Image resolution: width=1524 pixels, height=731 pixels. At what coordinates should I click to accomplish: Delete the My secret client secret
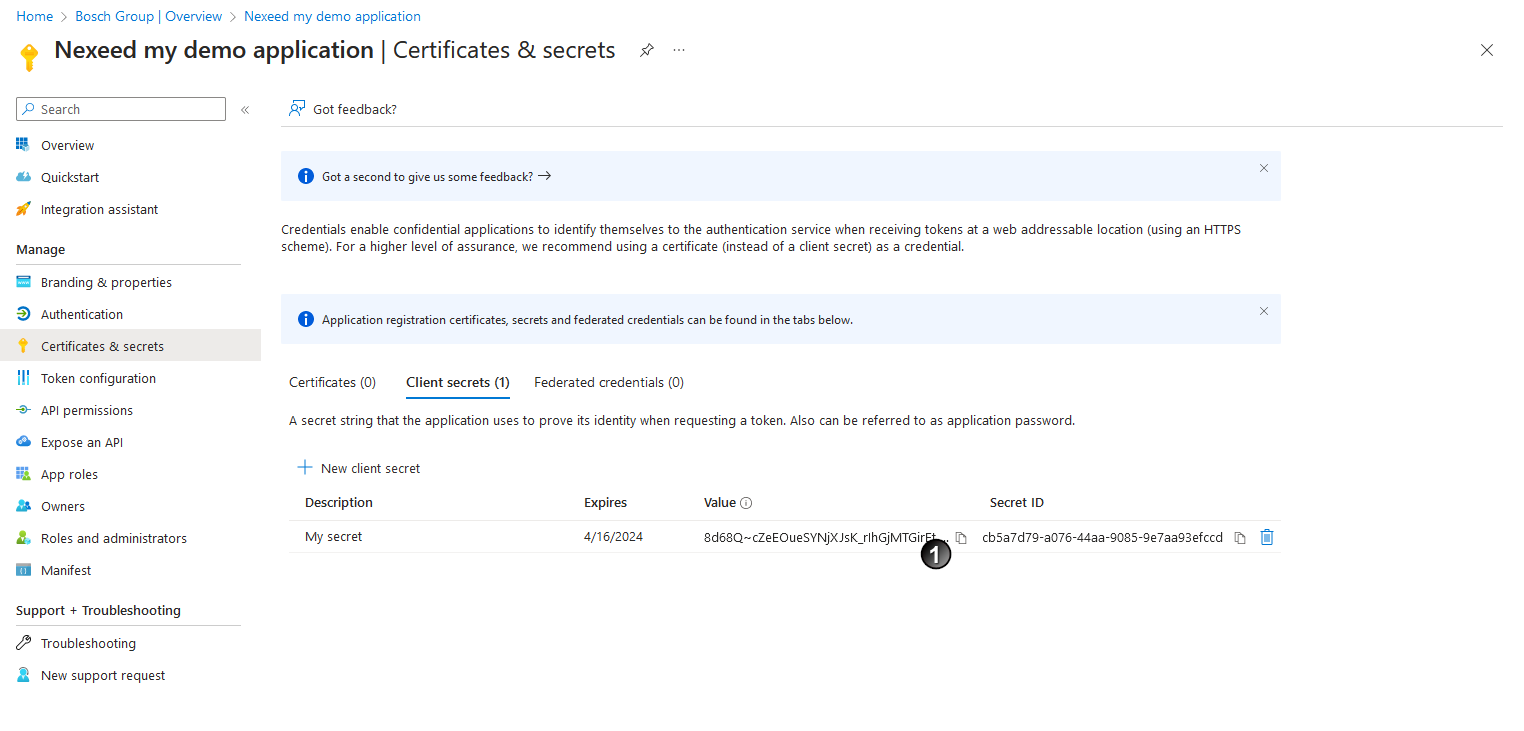point(1267,537)
